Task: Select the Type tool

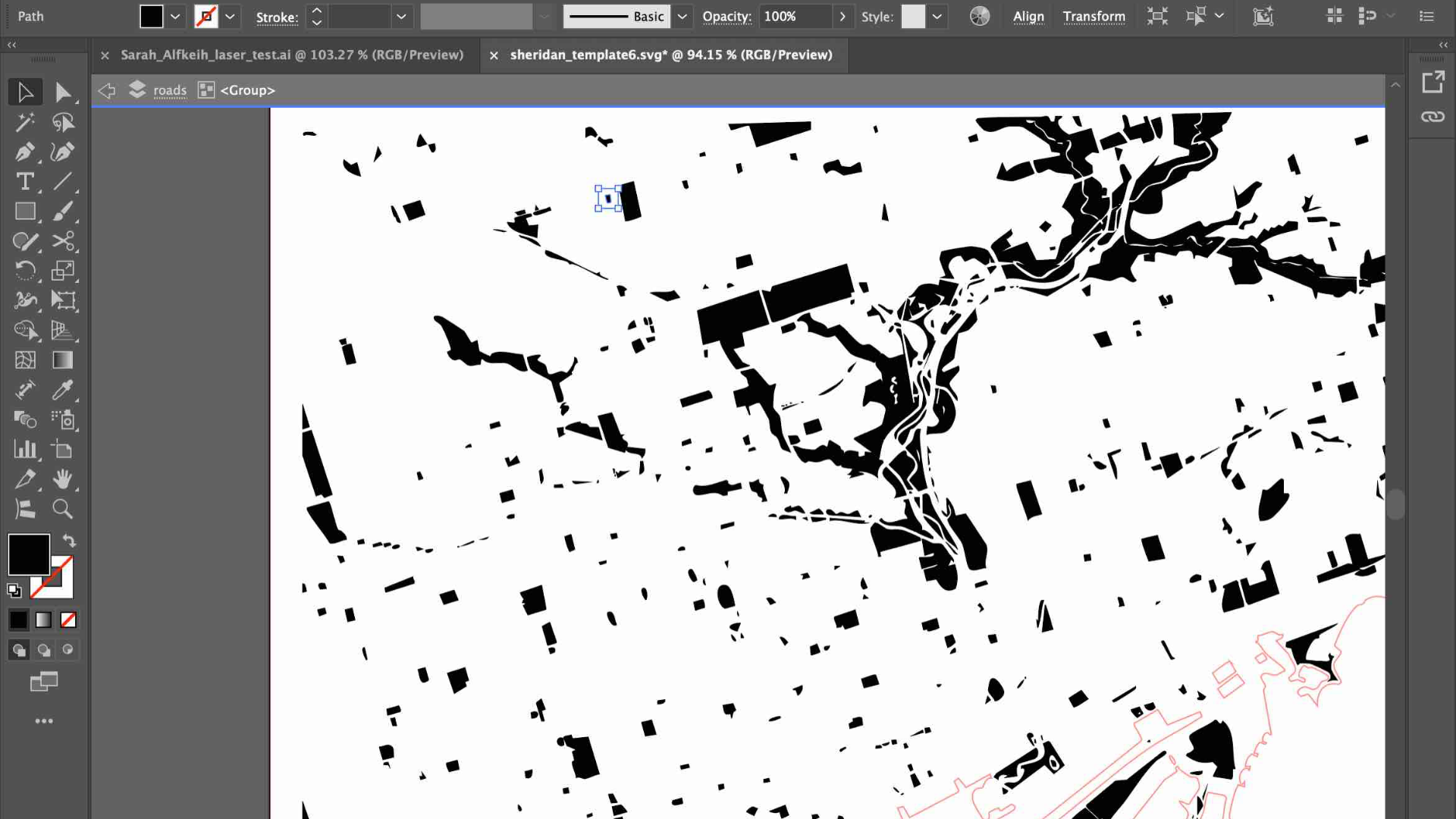Action: 24,182
